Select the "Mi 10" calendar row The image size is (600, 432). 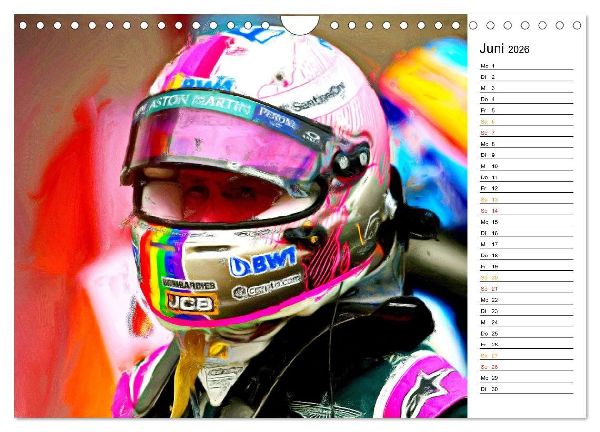[x=527, y=166]
